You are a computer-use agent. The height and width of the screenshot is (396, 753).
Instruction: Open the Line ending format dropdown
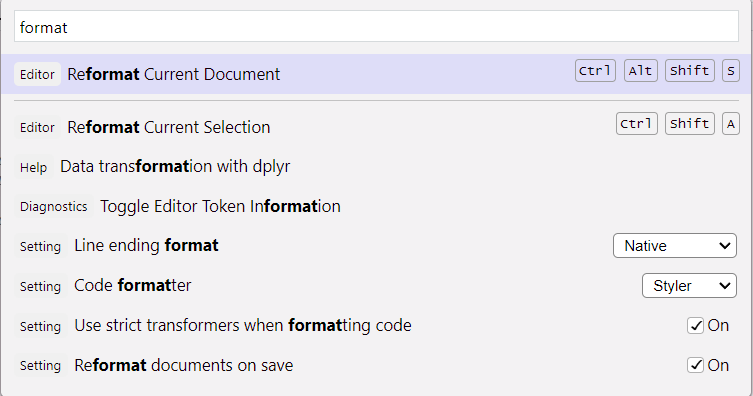click(x=675, y=246)
